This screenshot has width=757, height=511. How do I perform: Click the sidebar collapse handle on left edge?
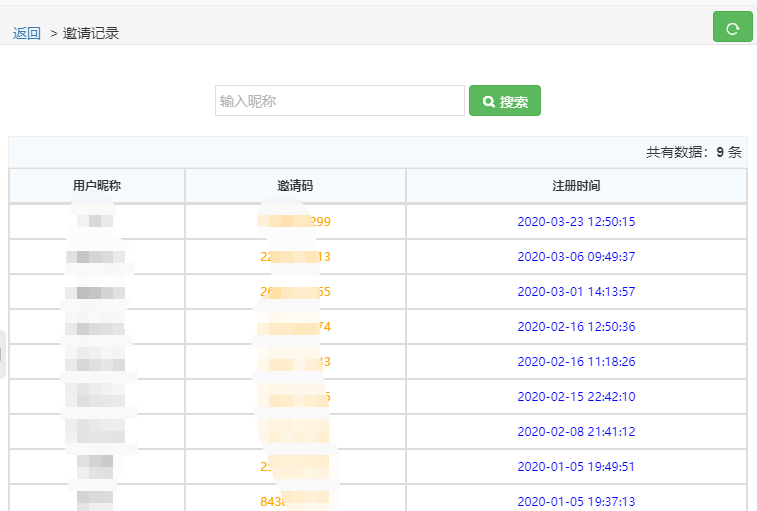pyautogui.click(x=3, y=355)
